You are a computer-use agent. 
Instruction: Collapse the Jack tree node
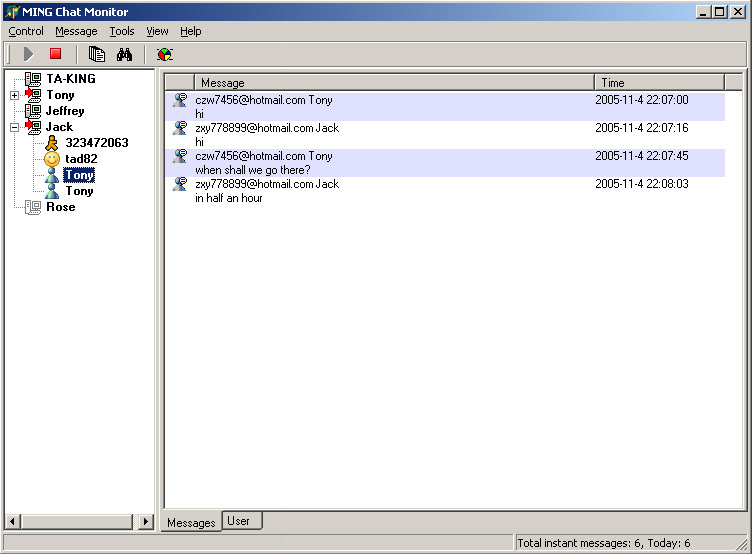(x=14, y=128)
